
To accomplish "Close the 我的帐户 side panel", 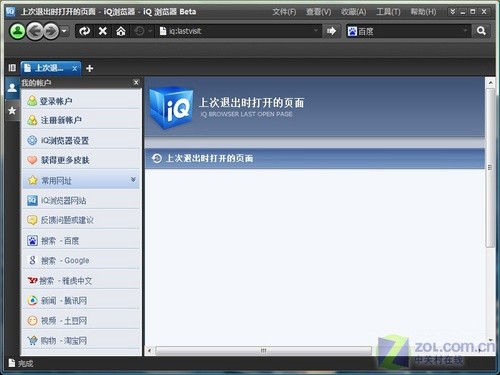I will [x=136, y=82].
